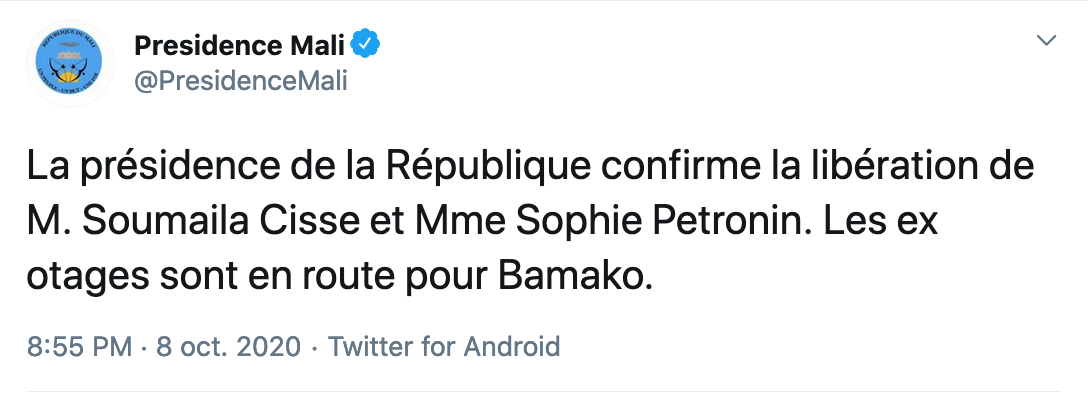Click the 8 oct. 2020 date
Image resolution: width=1088 pixels, height=394 pixels.
click(x=228, y=345)
